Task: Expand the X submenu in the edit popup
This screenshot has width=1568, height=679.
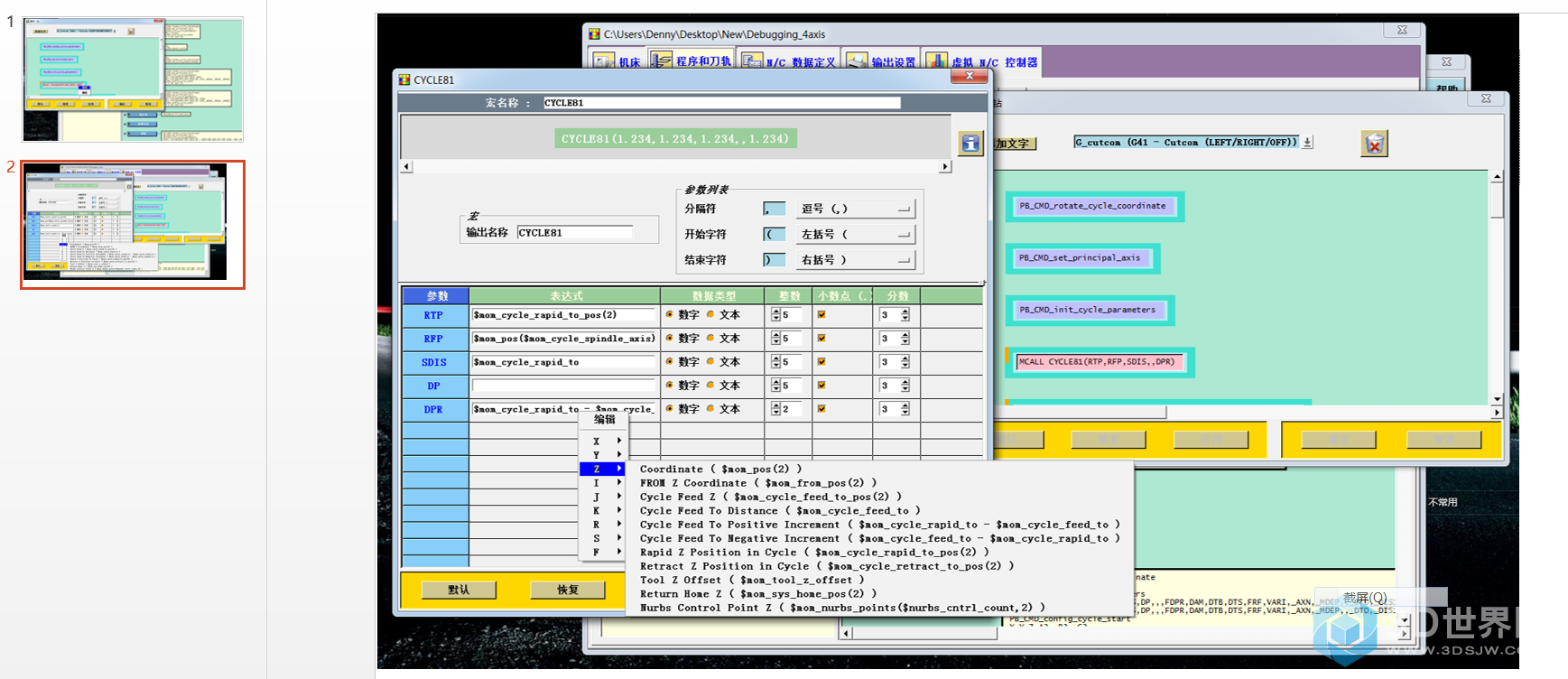Action: [x=603, y=441]
